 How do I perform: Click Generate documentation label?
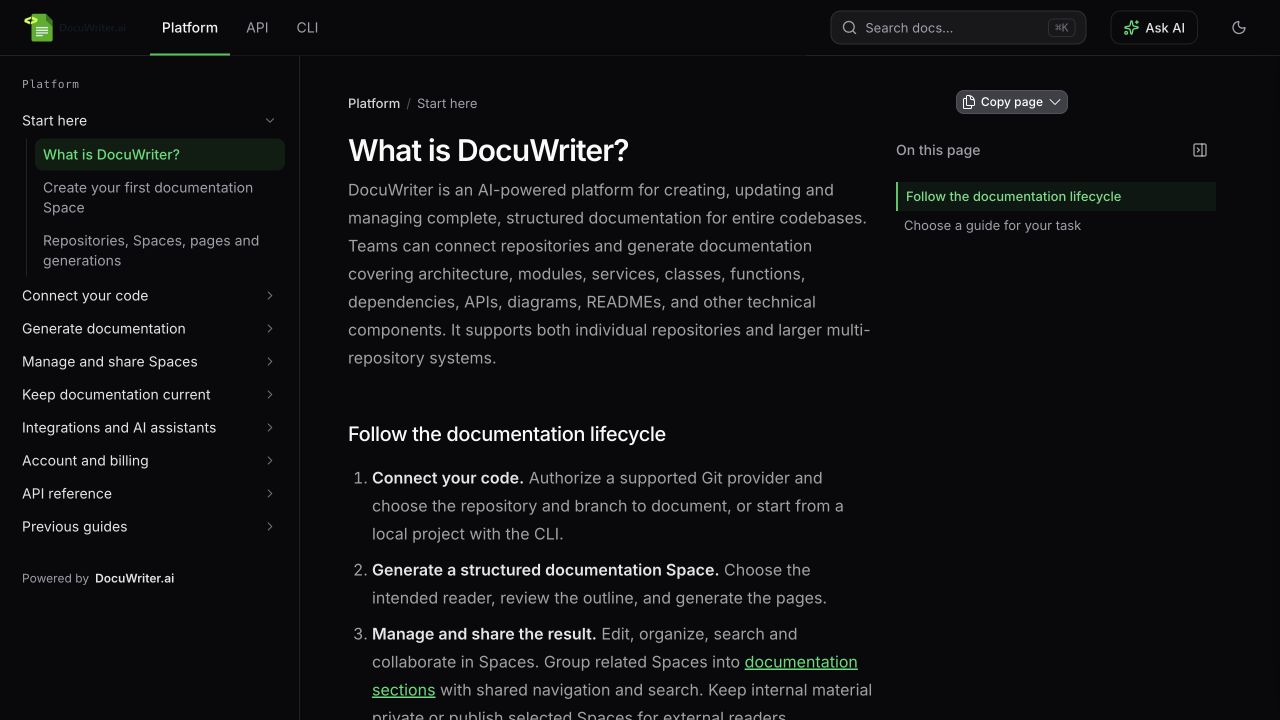[104, 329]
